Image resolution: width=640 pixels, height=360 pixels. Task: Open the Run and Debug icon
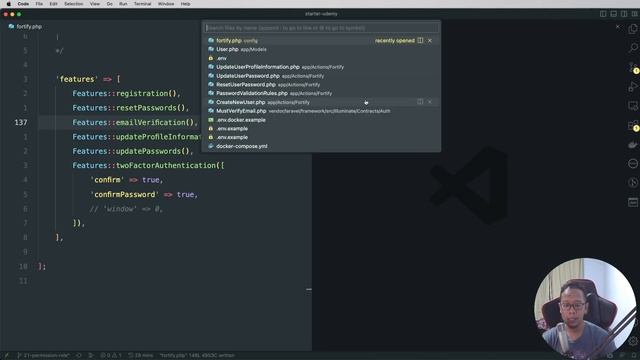click(633, 87)
